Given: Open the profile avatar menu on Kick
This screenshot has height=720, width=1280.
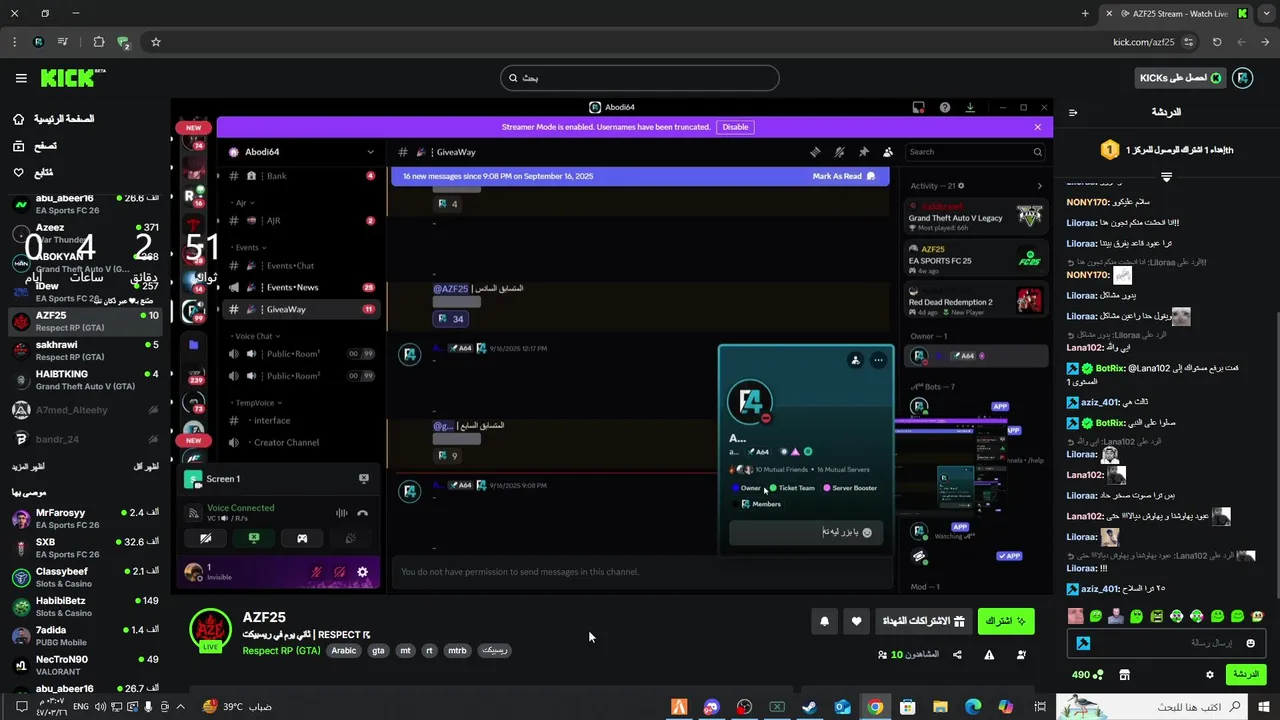Looking at the screenshot, I should 1242,78.
